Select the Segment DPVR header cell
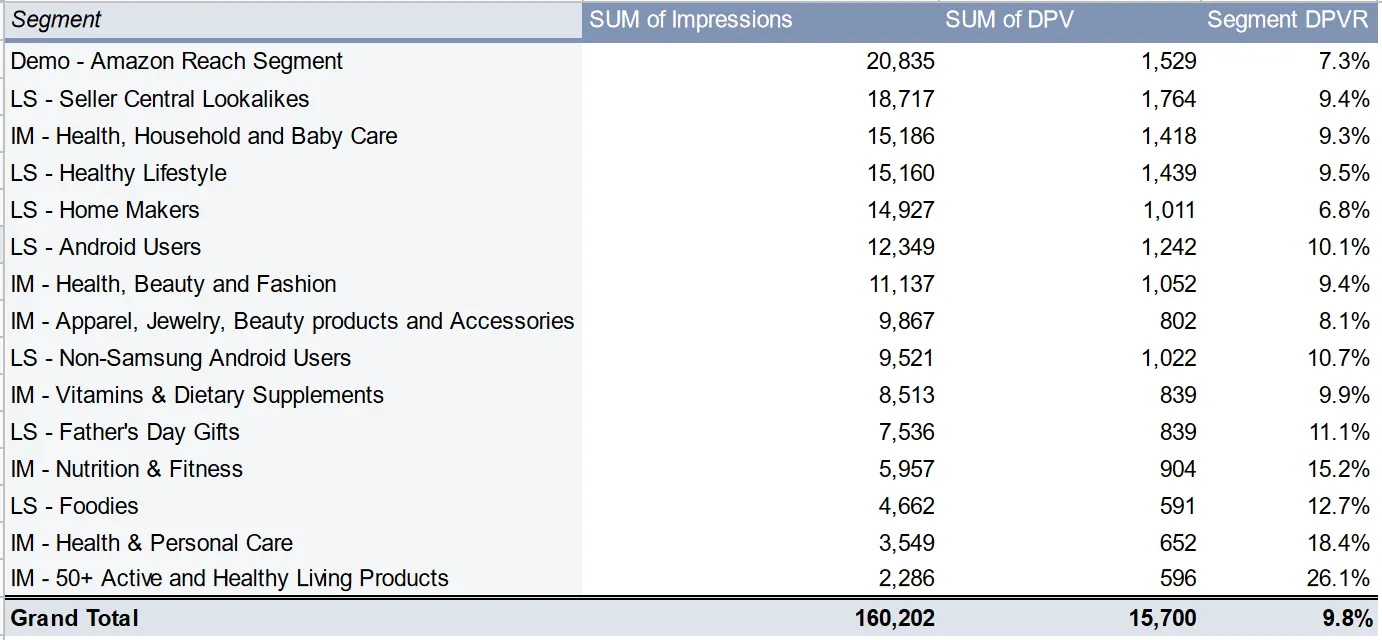This screenshot has width=1382, height=640. click(x=1288, y=20)
